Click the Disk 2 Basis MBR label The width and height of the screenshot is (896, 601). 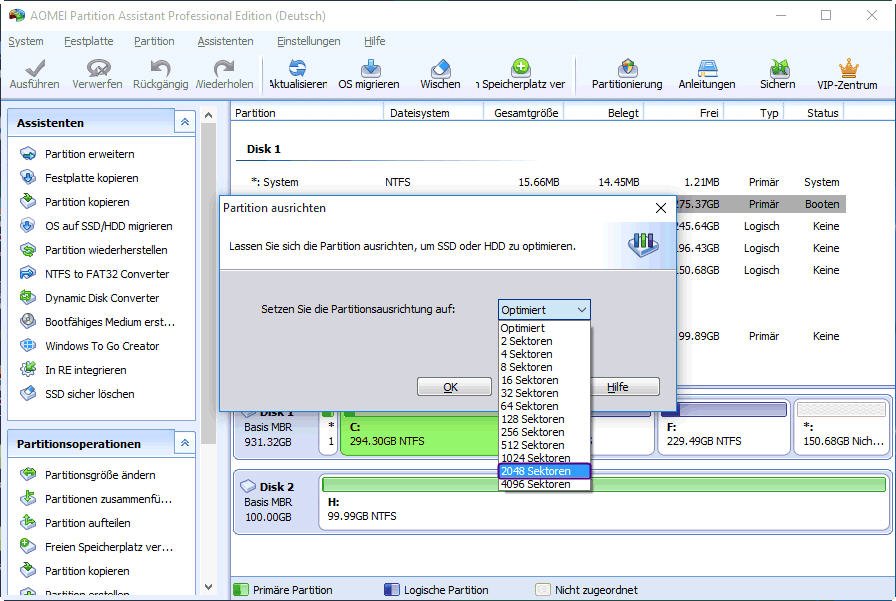click(x=268, y=502)
